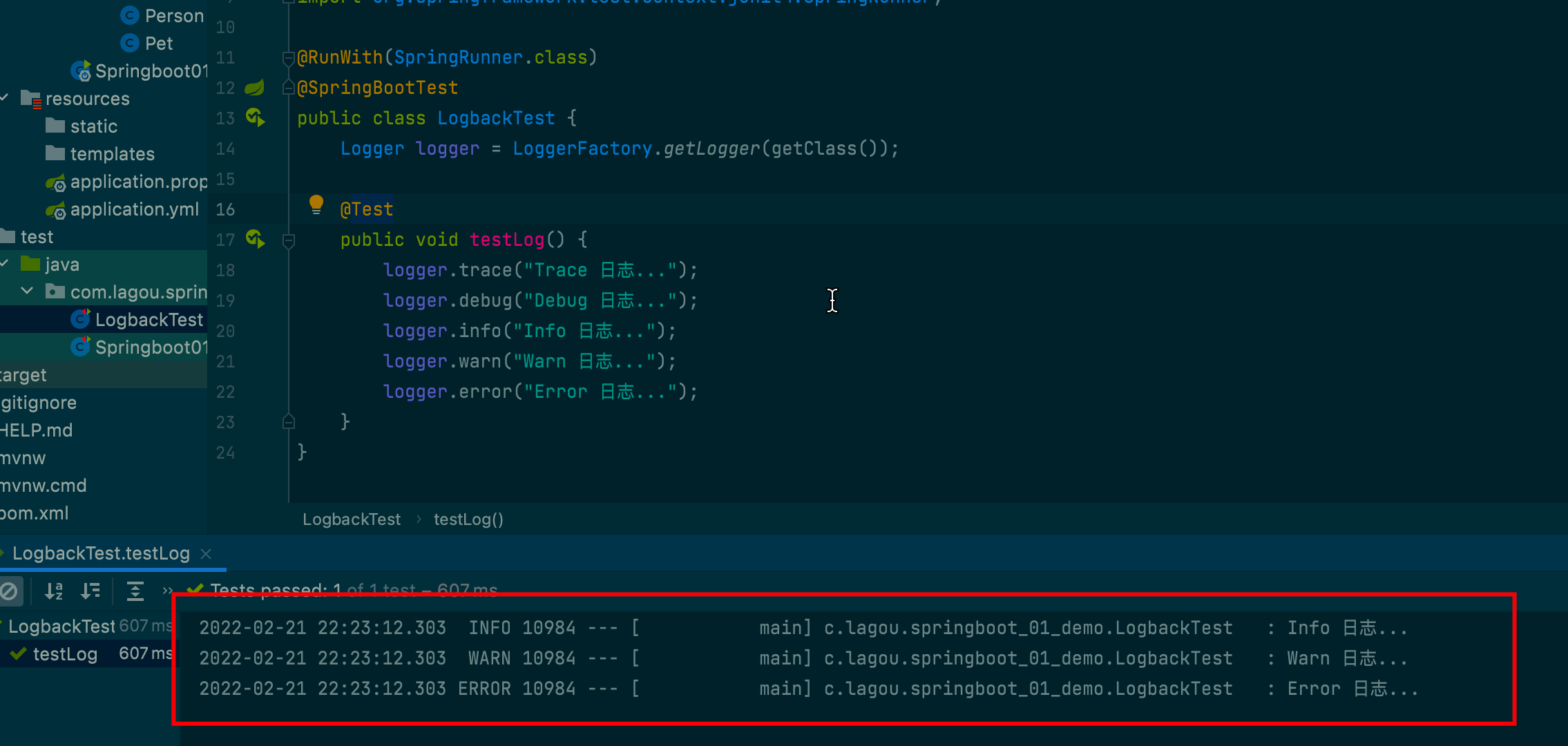Click the INFO log line in console
The width and height of the screenshot is (1568, 746).
[x=803, y=628]
